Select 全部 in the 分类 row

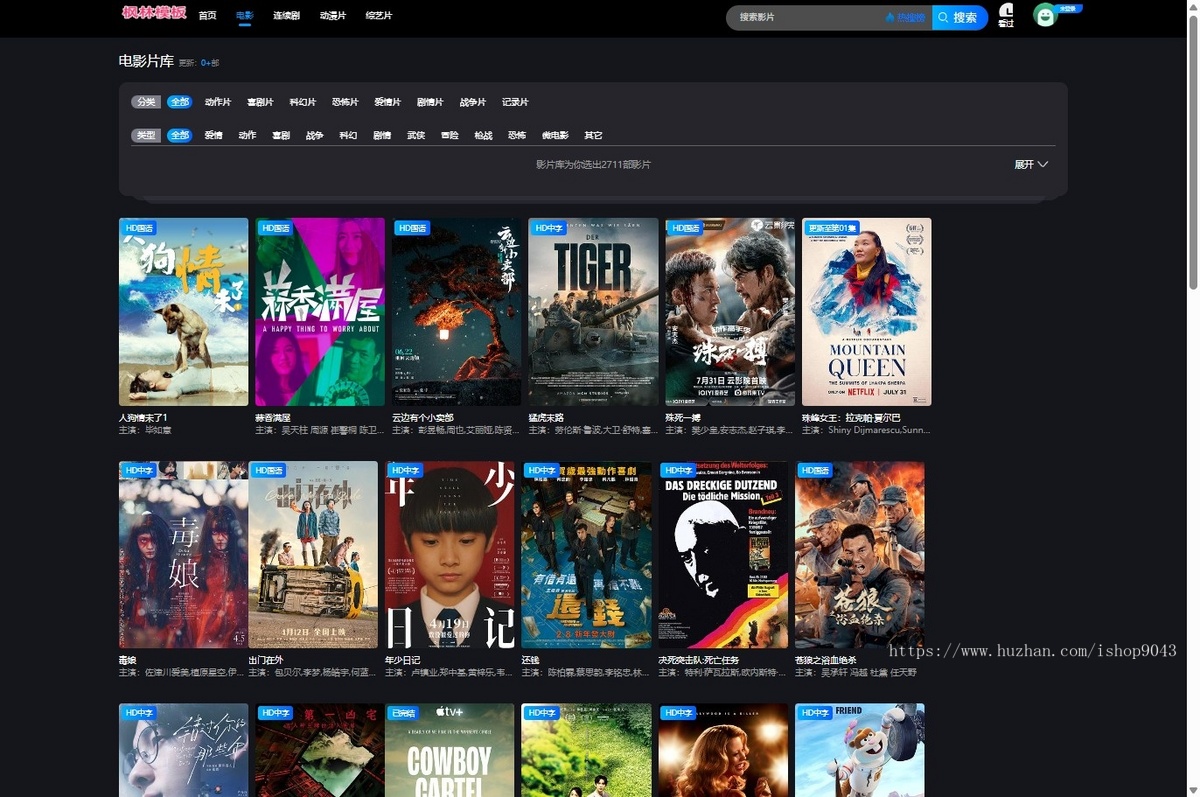click(179, 102)
